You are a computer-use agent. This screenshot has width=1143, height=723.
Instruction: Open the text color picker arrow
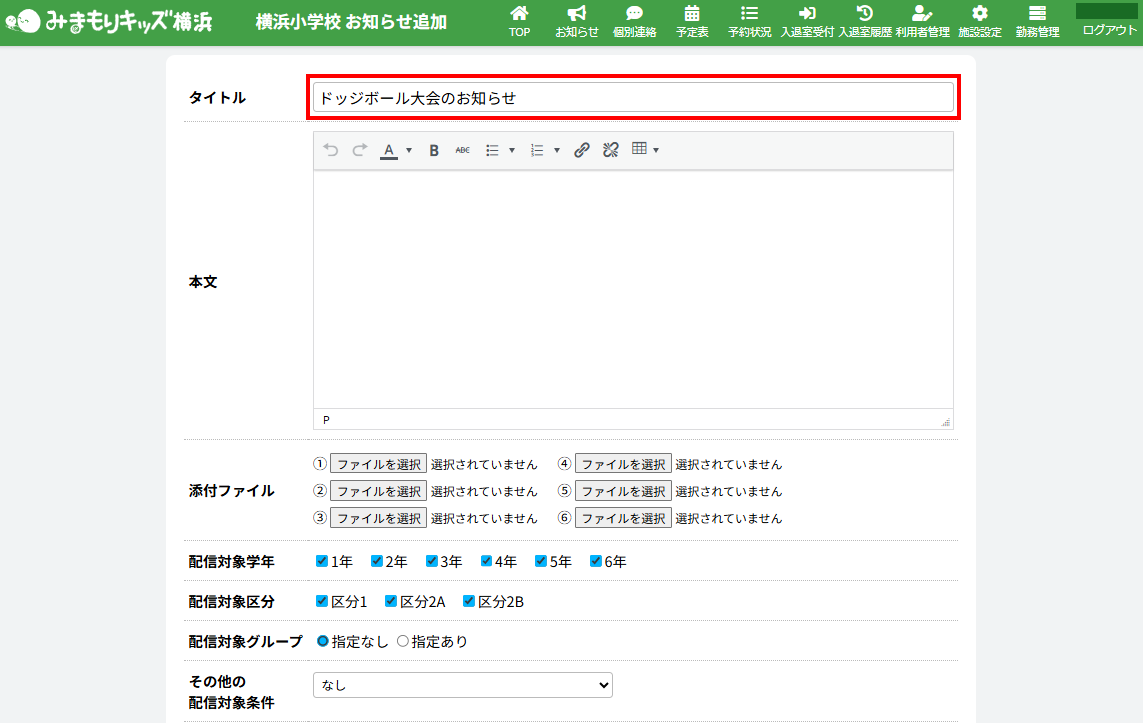409,150
